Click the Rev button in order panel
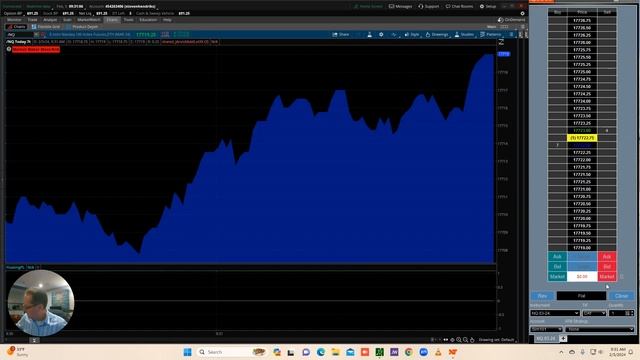Image resolution: width=640 pixels, height=360 pixels. point(542,296)
